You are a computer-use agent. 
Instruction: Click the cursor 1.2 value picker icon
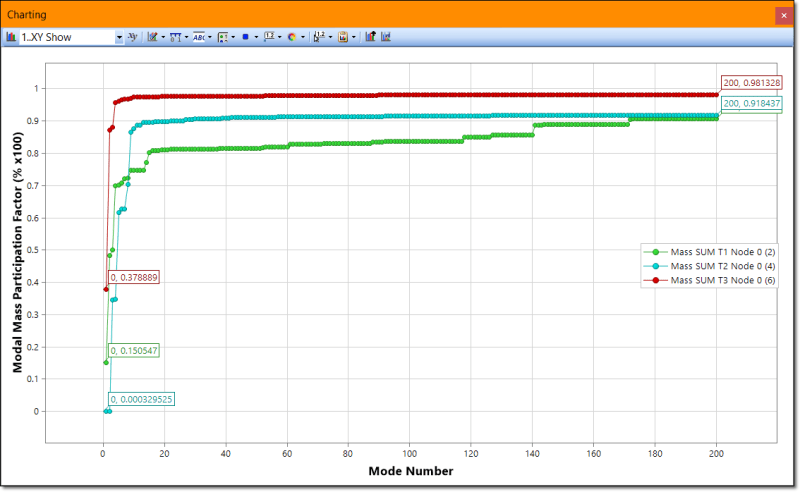319,37
